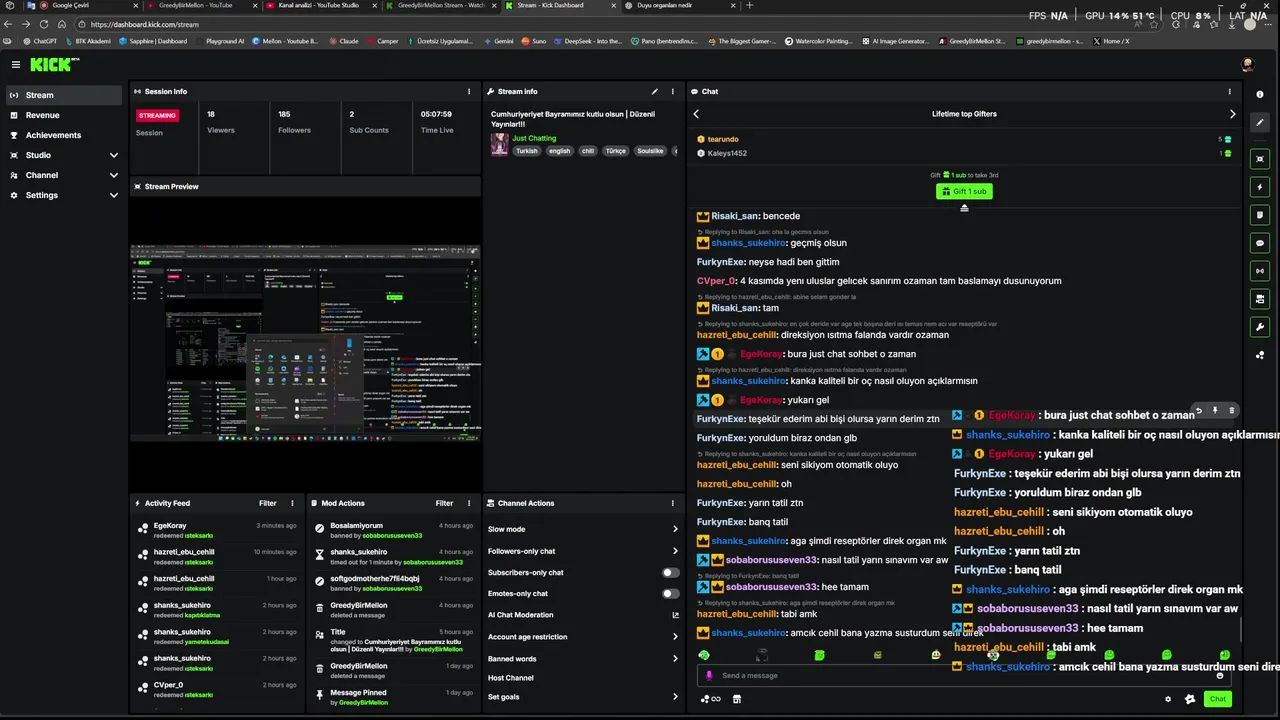Click Host Channel action

pos(510,678)
